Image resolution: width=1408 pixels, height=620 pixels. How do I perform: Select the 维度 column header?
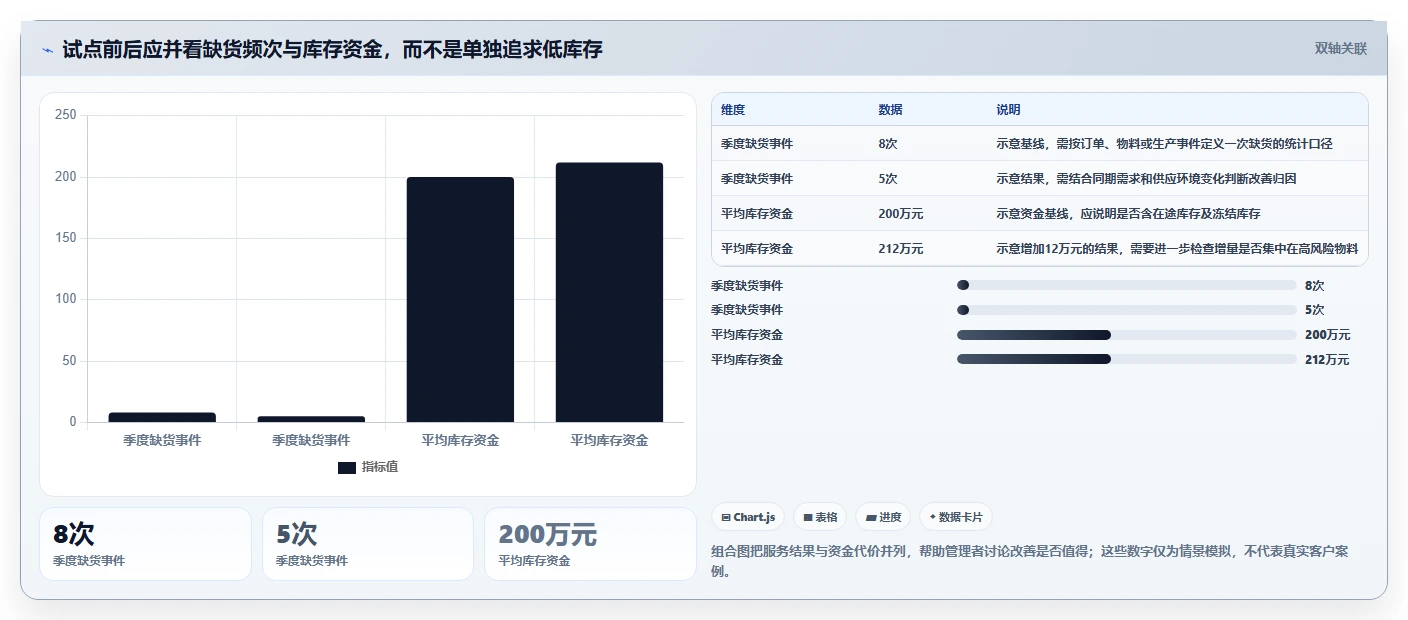click(x=733, y=110)
